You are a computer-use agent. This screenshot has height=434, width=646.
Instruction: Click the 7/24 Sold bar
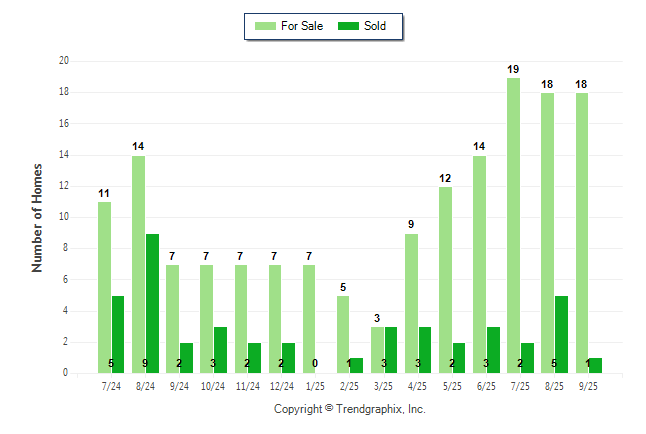click(x=118, y=334)
